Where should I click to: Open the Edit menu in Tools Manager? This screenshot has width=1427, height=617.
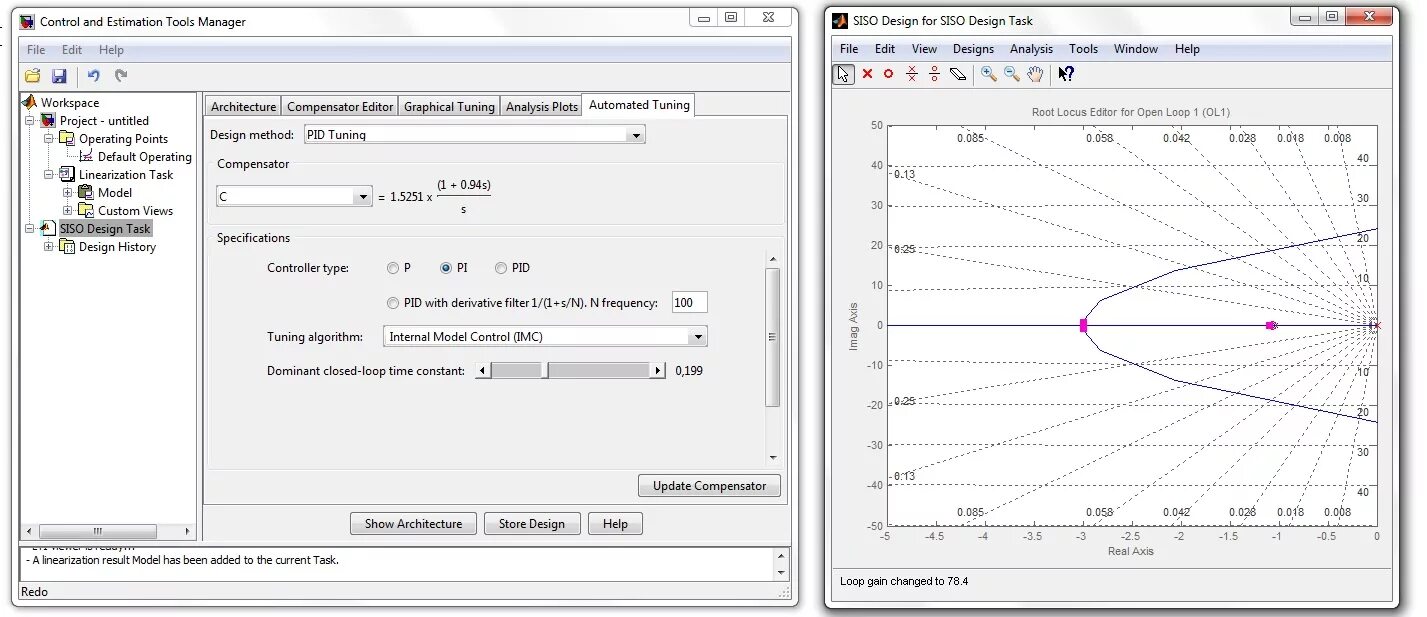point(72,50)
